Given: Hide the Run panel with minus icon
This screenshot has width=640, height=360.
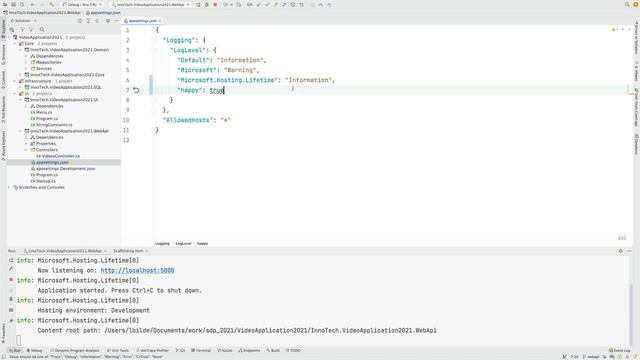Looking at the screenshot, I should pos(629,251).
